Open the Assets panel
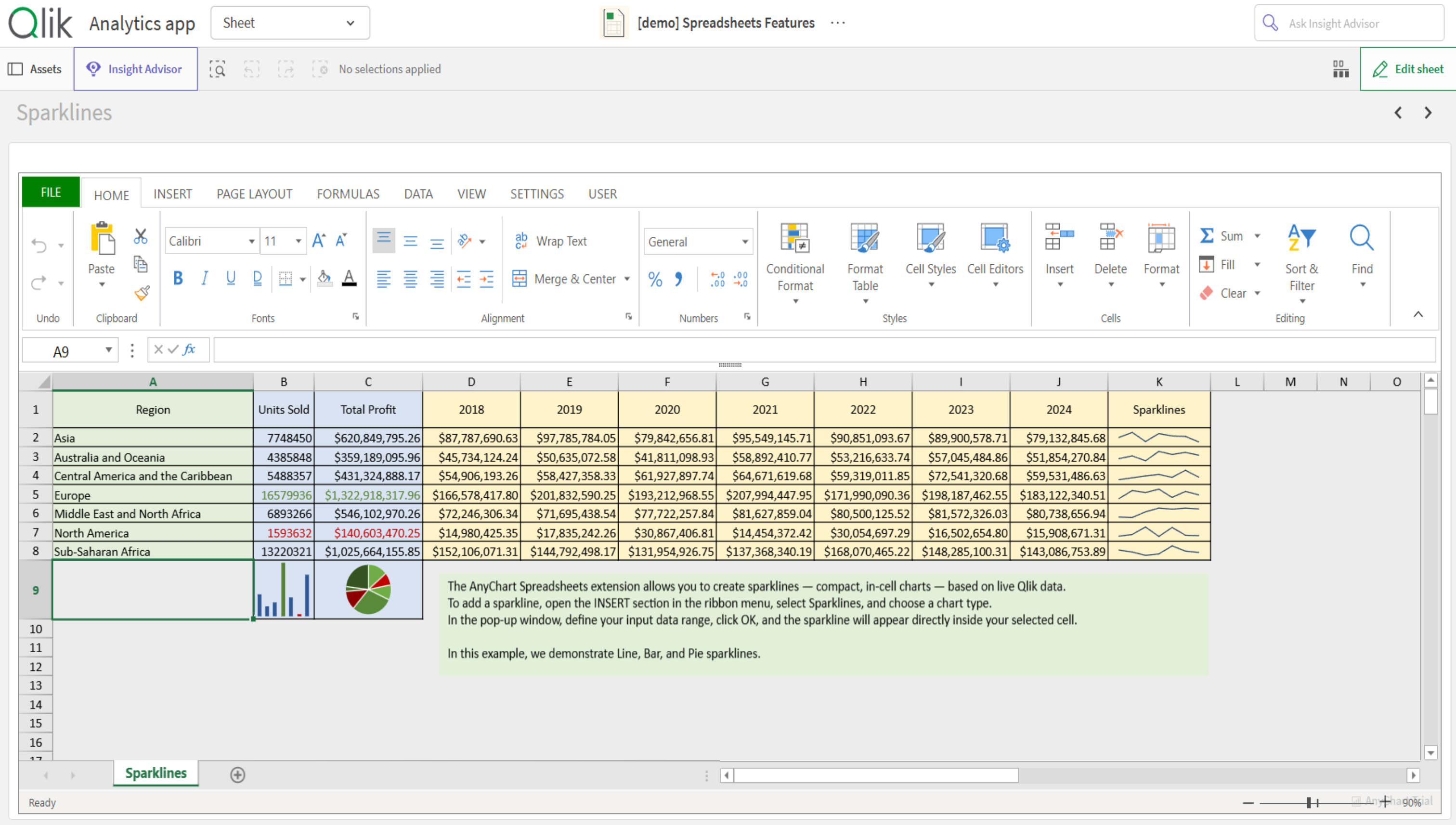 coord(35,69)
